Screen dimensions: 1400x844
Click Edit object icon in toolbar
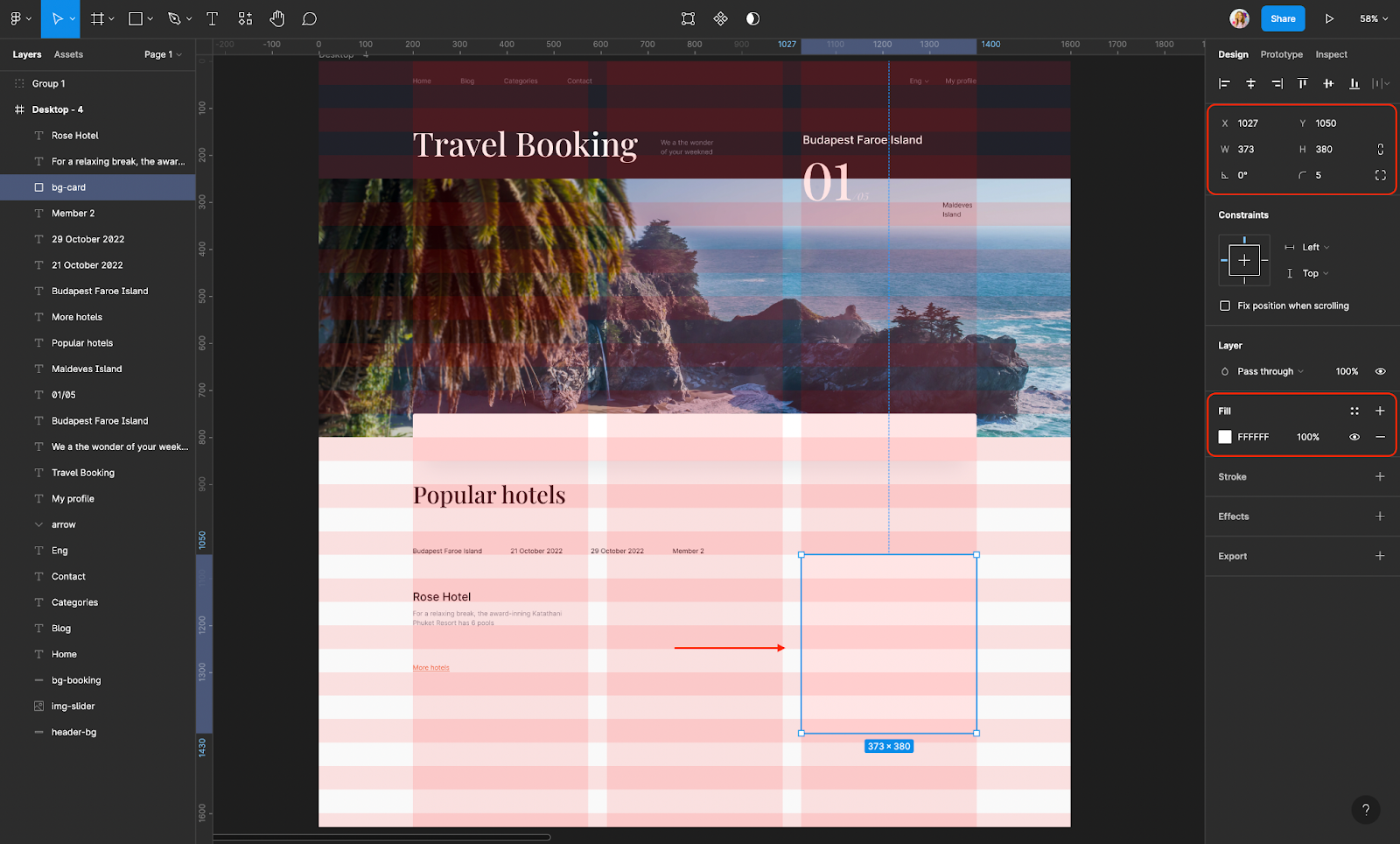[689, 18]
